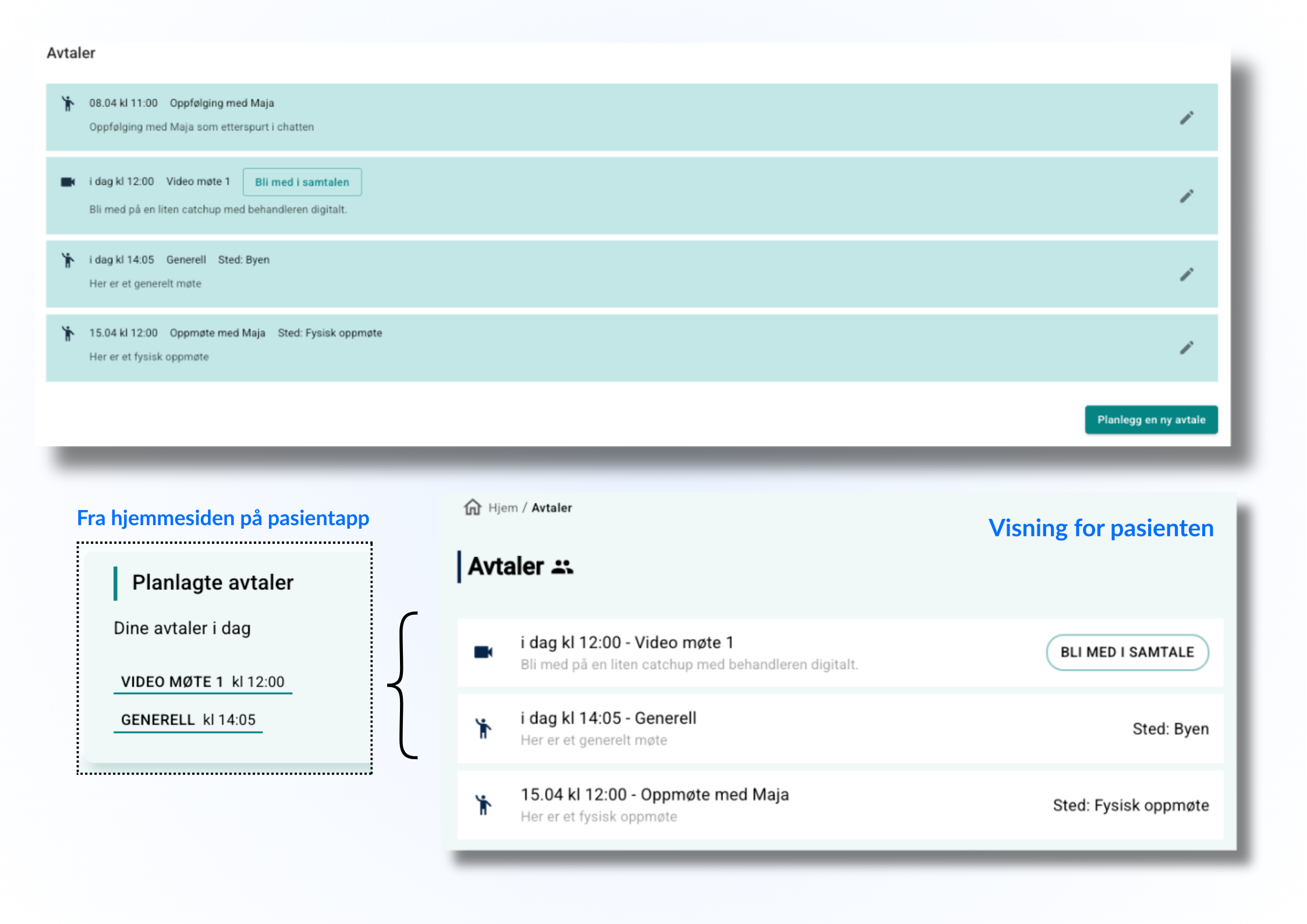The height and width of the screenshot is (924, 1307).
Task: Open GENERELL kl 14:05 link
Action: (187, 720)
